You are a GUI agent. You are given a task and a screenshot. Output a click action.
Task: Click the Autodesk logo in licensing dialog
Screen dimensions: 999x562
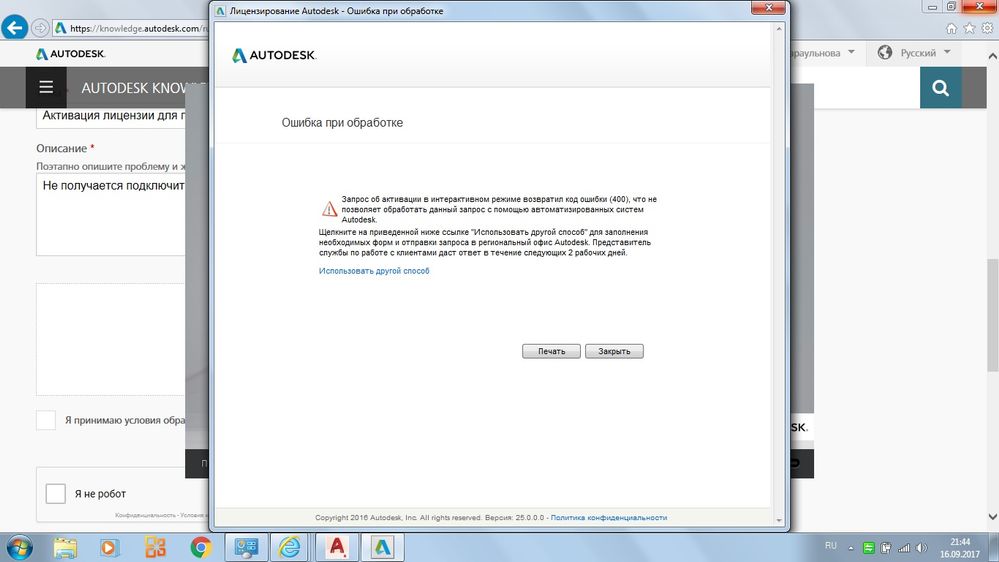click(274, 55)
